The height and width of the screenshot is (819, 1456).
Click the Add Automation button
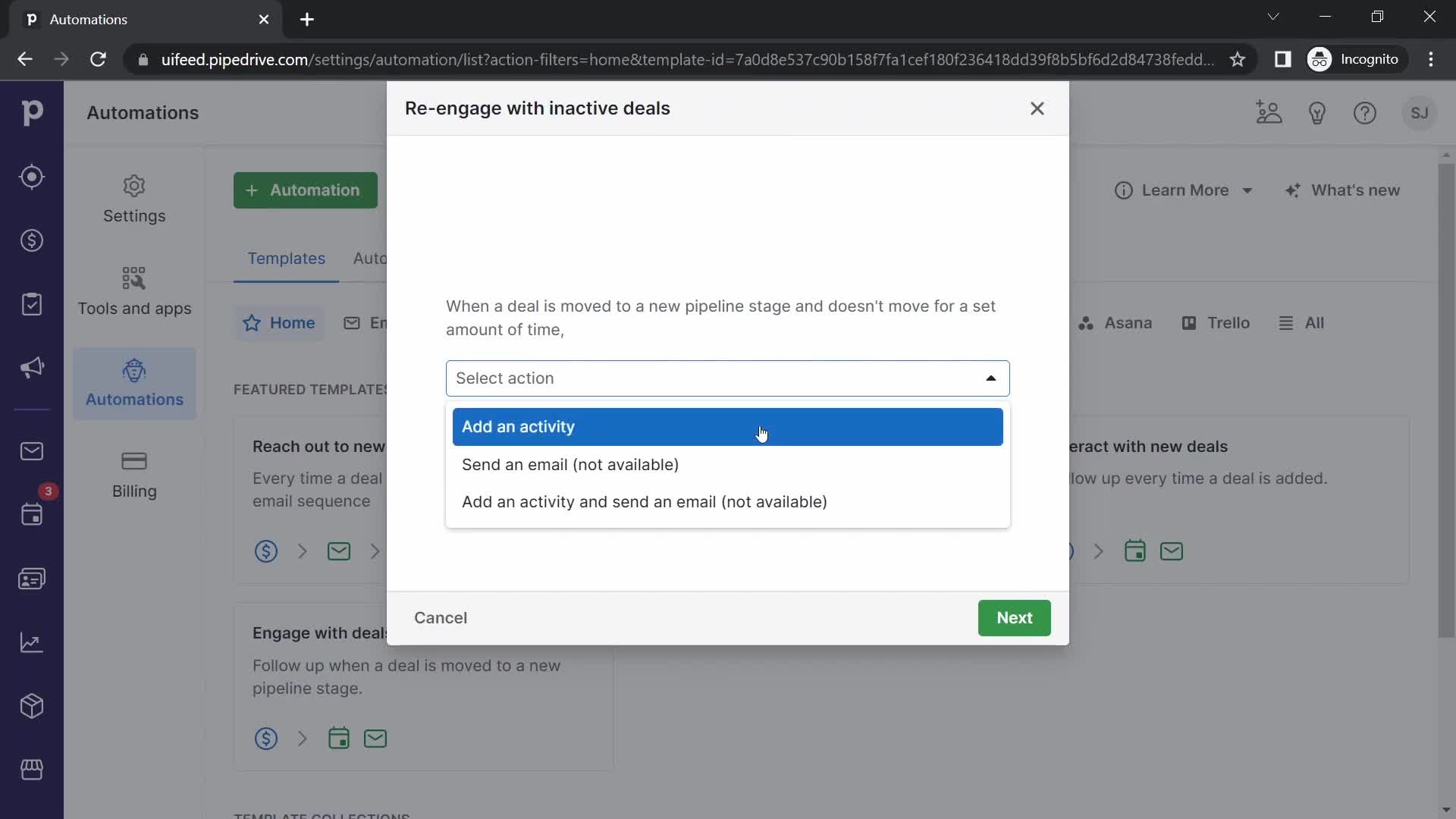tap(306, 190)
